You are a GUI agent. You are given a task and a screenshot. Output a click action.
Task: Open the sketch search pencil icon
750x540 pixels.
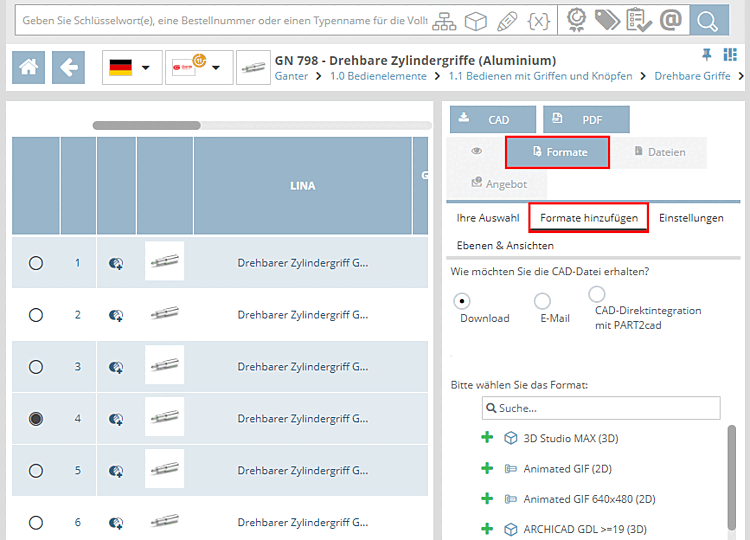(x=507, y=21)
